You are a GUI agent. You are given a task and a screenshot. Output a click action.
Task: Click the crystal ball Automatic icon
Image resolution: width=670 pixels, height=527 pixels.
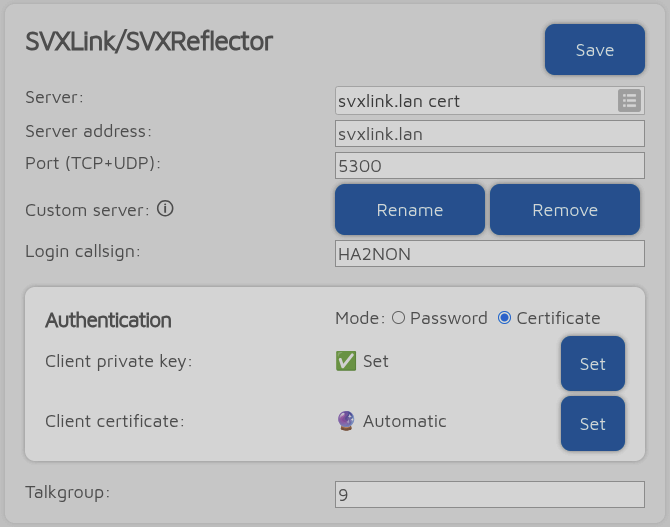[346, 421]
